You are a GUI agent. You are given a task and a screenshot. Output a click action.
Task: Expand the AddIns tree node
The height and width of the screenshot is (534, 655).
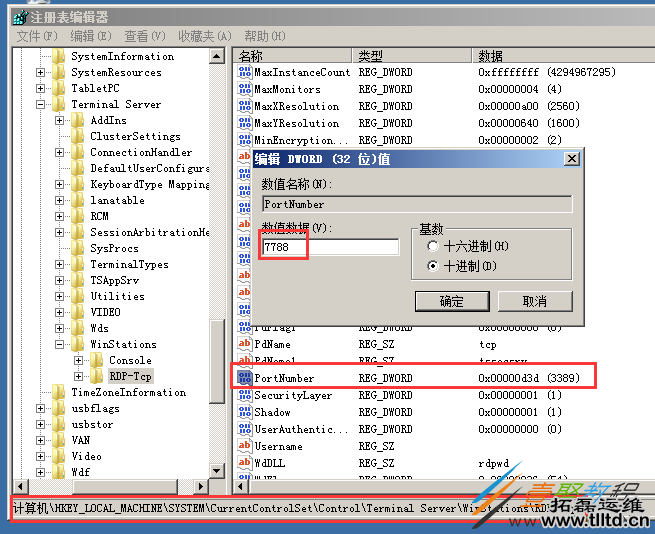pos(60,120)
